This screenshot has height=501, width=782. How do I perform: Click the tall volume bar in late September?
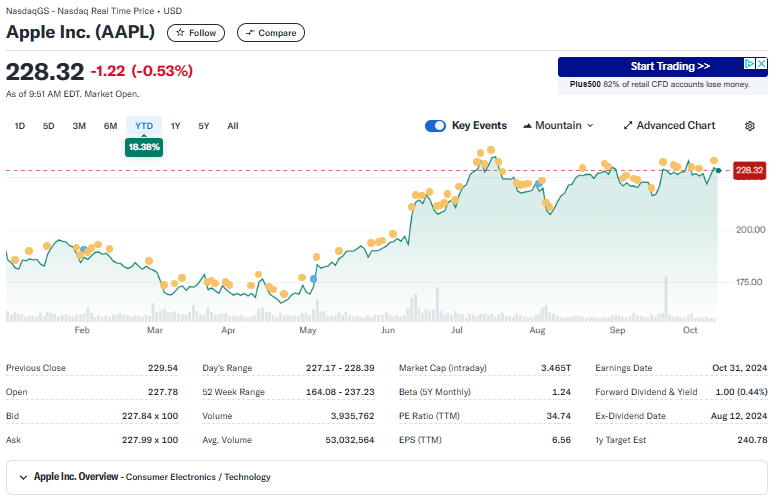[666, 299]
